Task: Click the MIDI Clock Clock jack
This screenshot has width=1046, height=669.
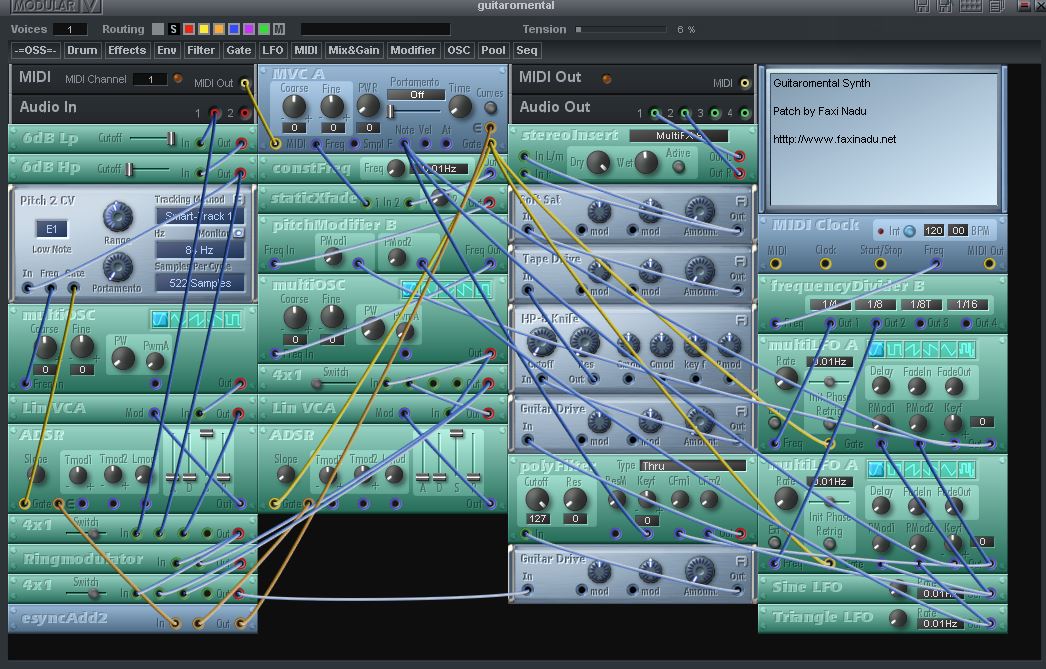Action: tap(825, 263)
